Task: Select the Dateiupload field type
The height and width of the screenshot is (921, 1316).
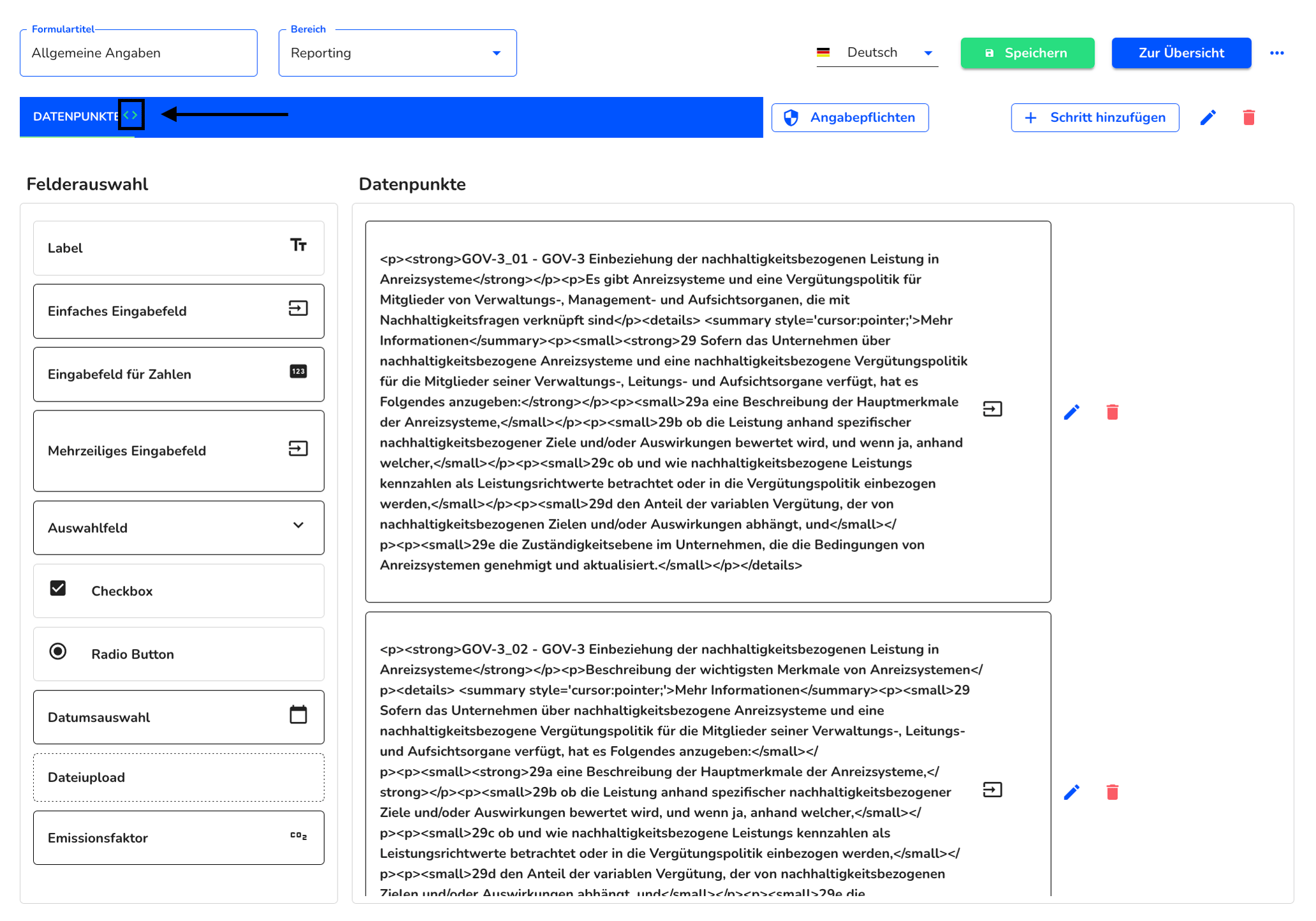Action: click(x=179, y=777)
